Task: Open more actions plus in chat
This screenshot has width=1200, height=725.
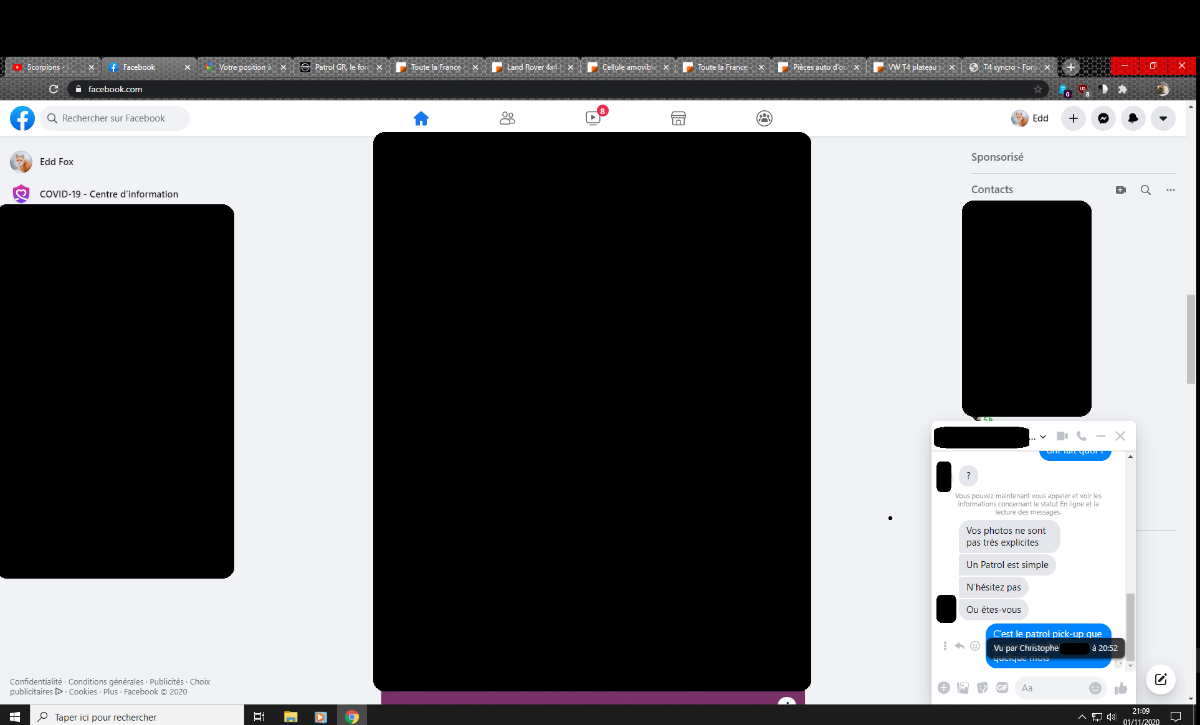Action: point(943,688)
